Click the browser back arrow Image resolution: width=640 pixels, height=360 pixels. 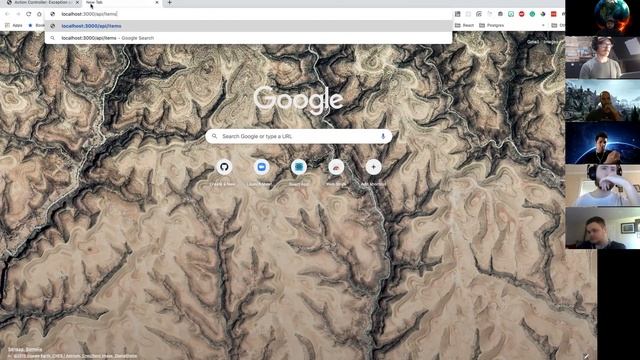(7, 14)
